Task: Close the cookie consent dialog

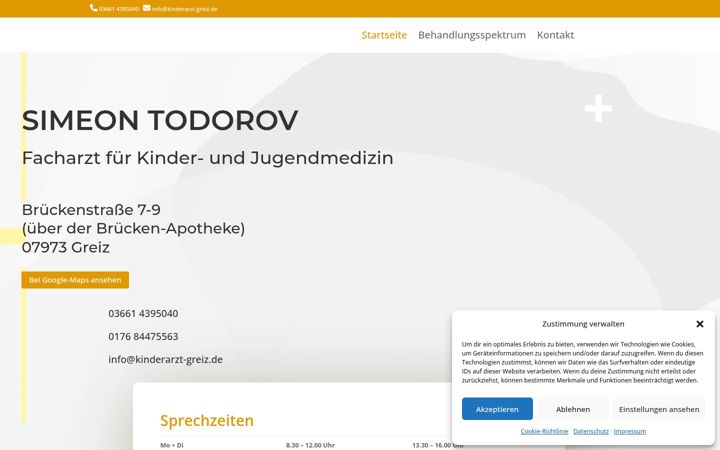Action: (x=700, y=324)
